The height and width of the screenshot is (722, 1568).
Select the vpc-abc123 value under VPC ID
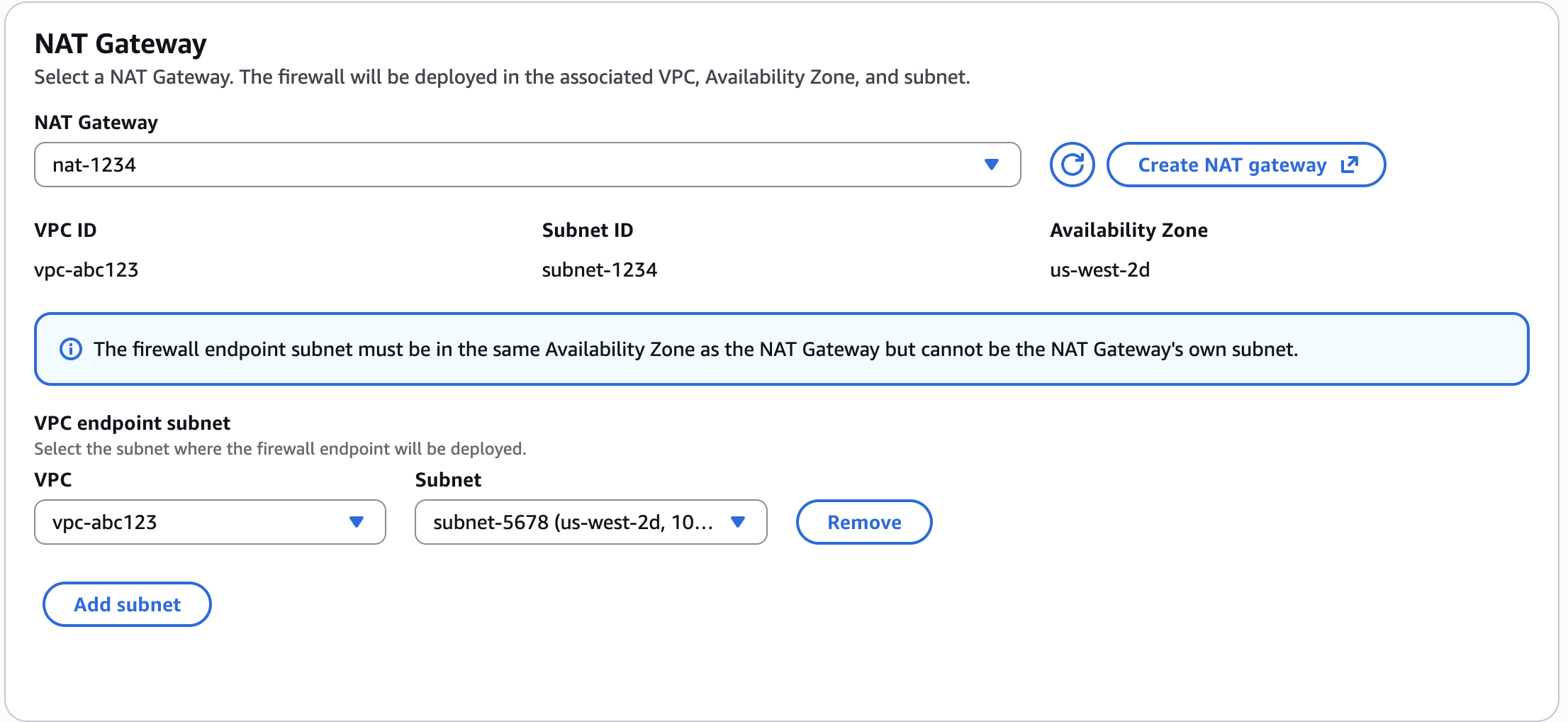pyautogui.click(x=86, y=270)
